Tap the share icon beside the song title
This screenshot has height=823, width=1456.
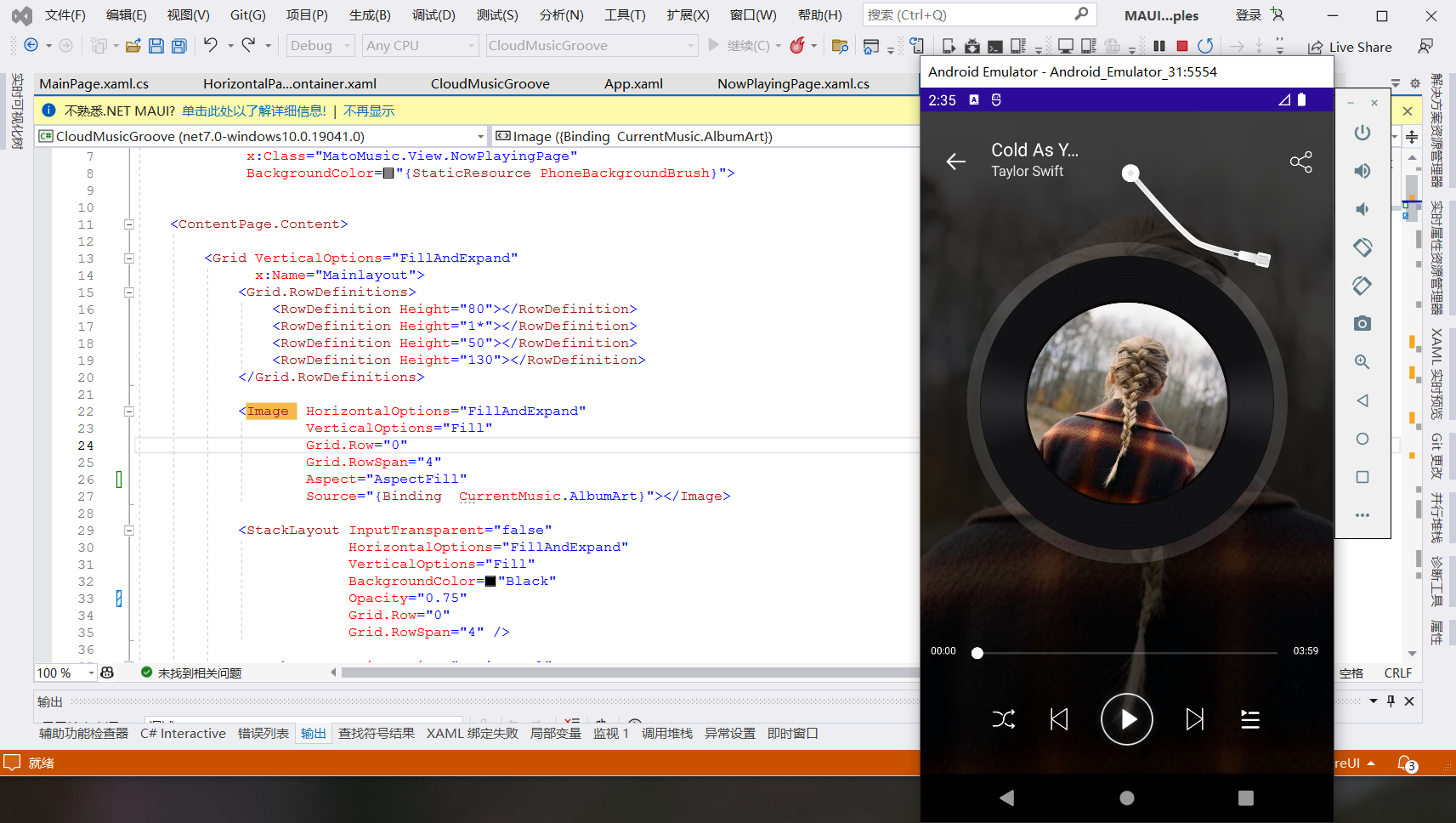1300,162
